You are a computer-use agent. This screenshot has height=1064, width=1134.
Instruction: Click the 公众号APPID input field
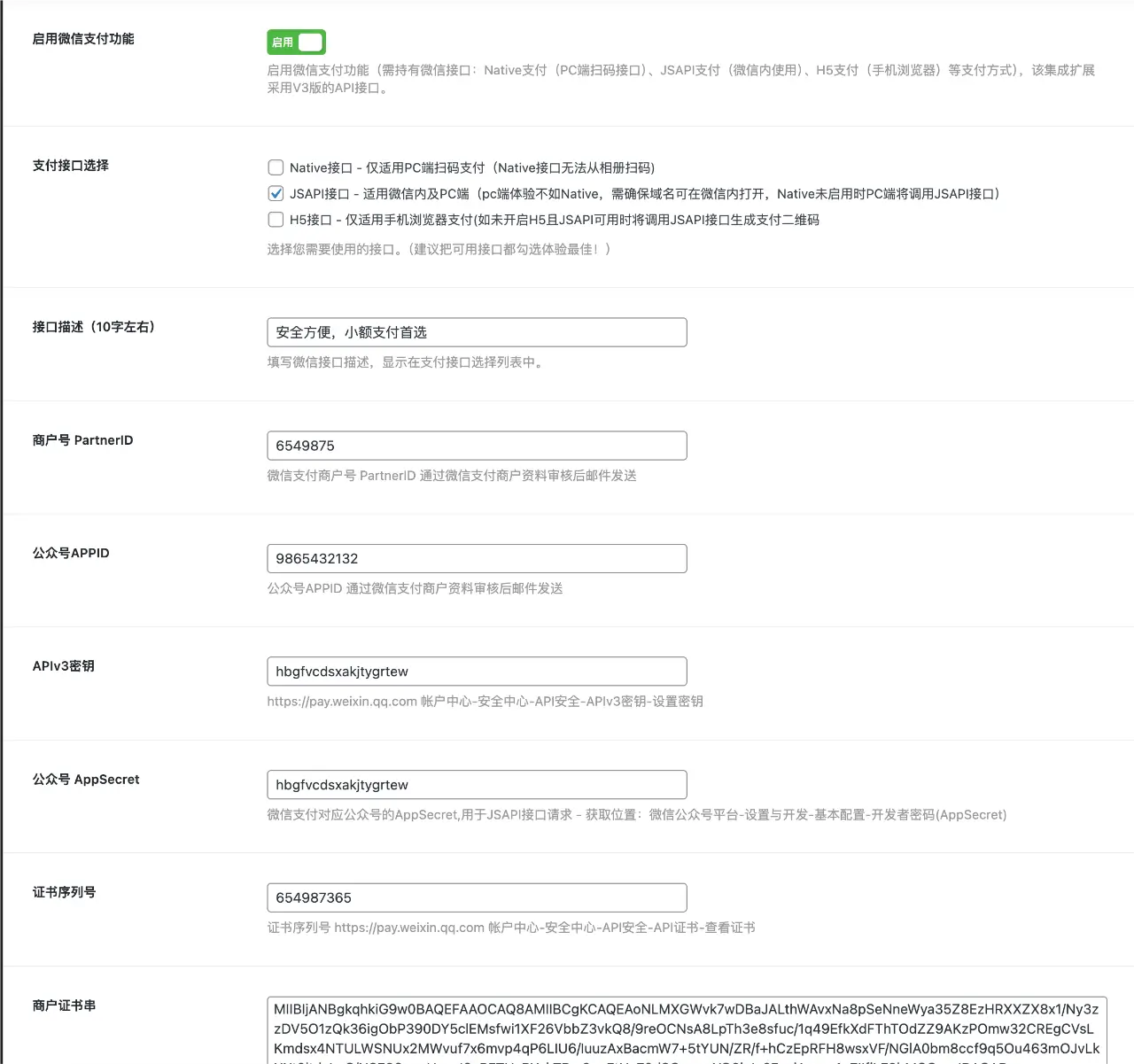click(477, 558)
